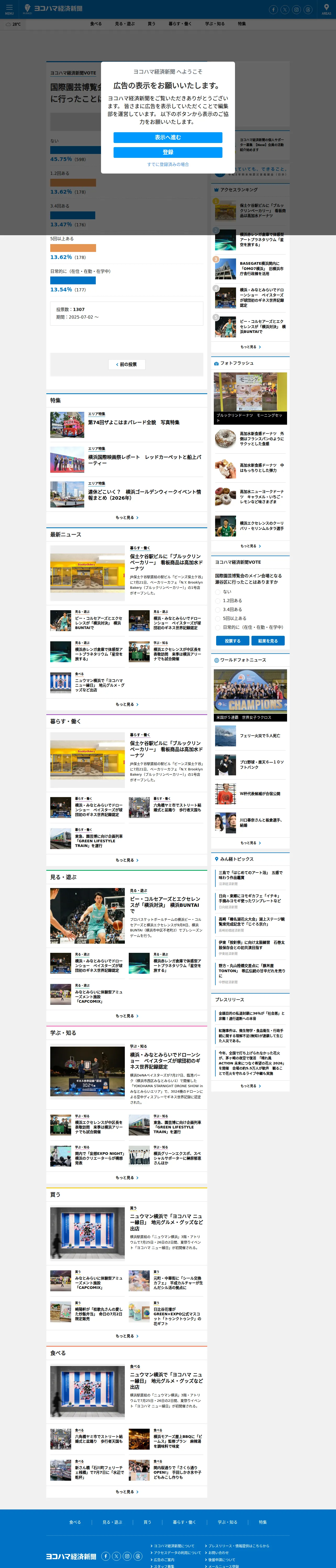Open the X icon in the header

click(x=285, y=10)
